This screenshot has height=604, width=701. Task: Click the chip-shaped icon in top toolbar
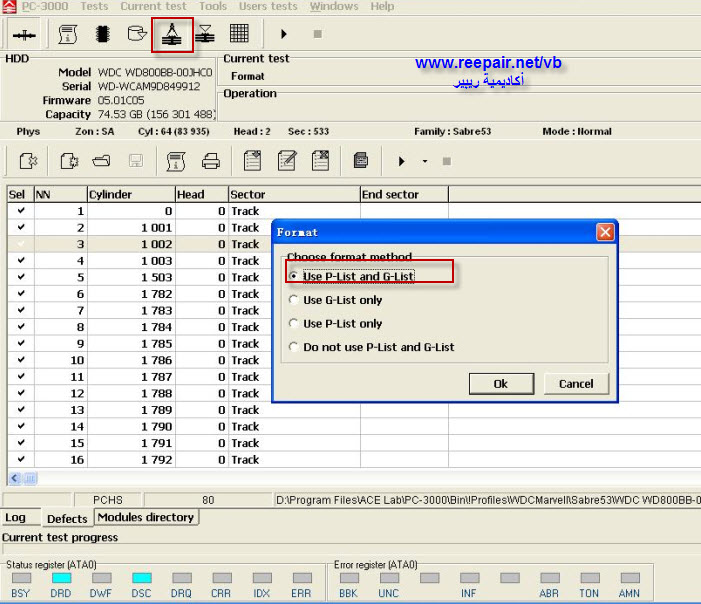102,34
